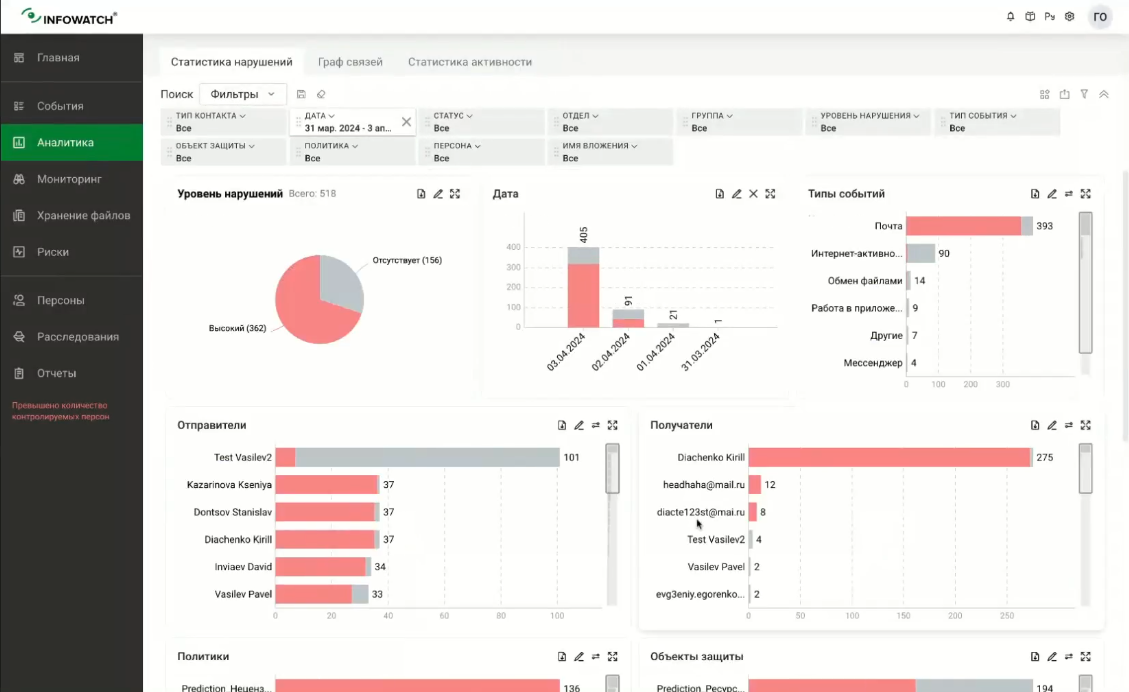Export the Уровень нарушений widget
This screenshot has height=692, width=1129.
tap(421, 194)
